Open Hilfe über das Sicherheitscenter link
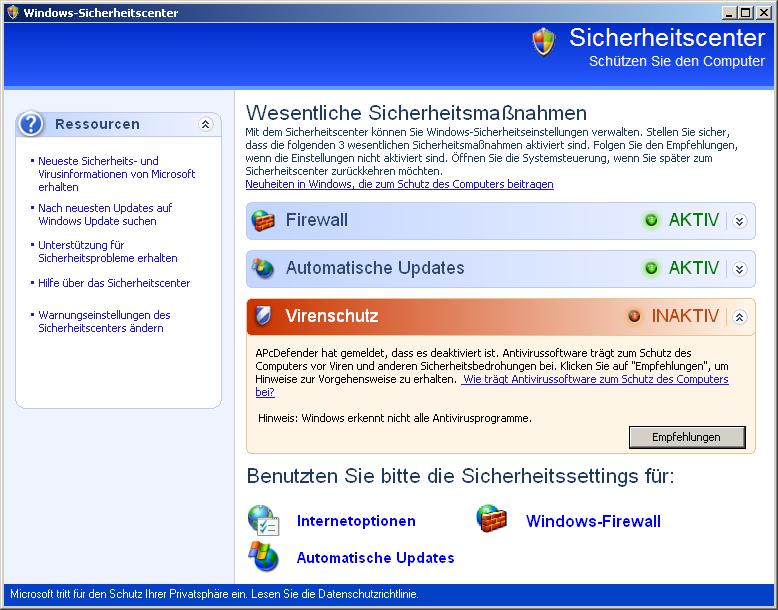This screenshot has width=778, height=610. pyautogui.click(x=114, y=283)
